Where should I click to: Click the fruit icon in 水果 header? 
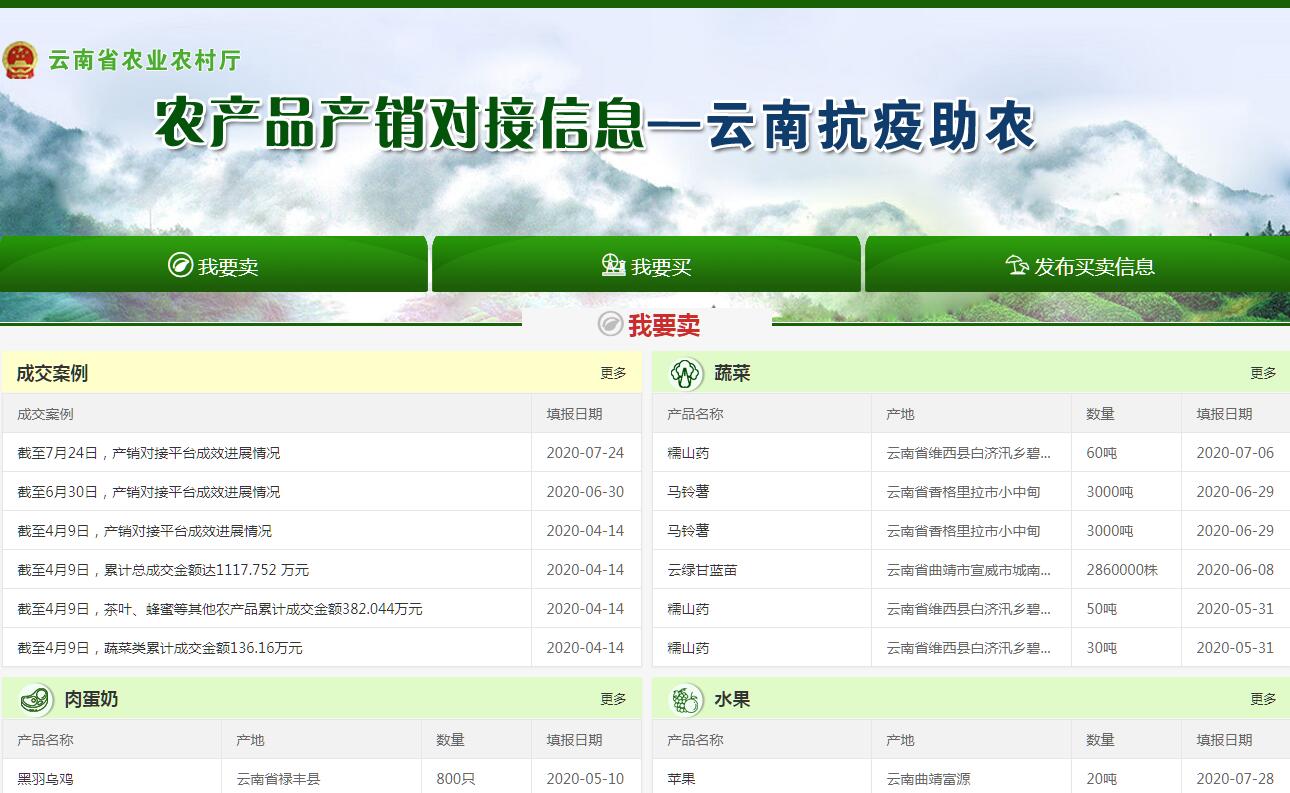(x=686, y=699)
